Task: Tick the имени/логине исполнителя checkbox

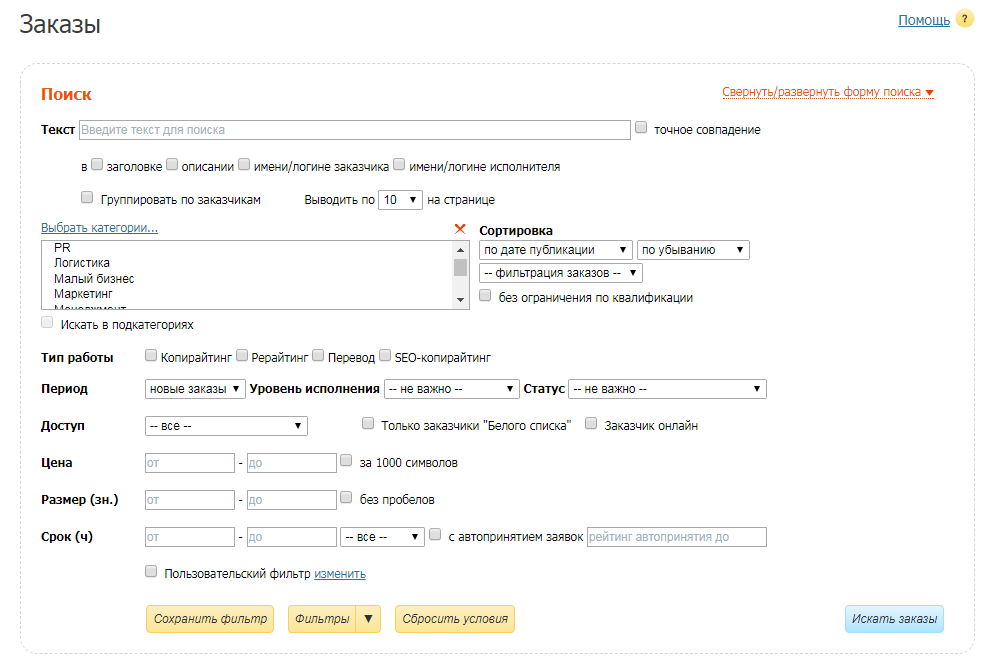Action: click(399, 165)
